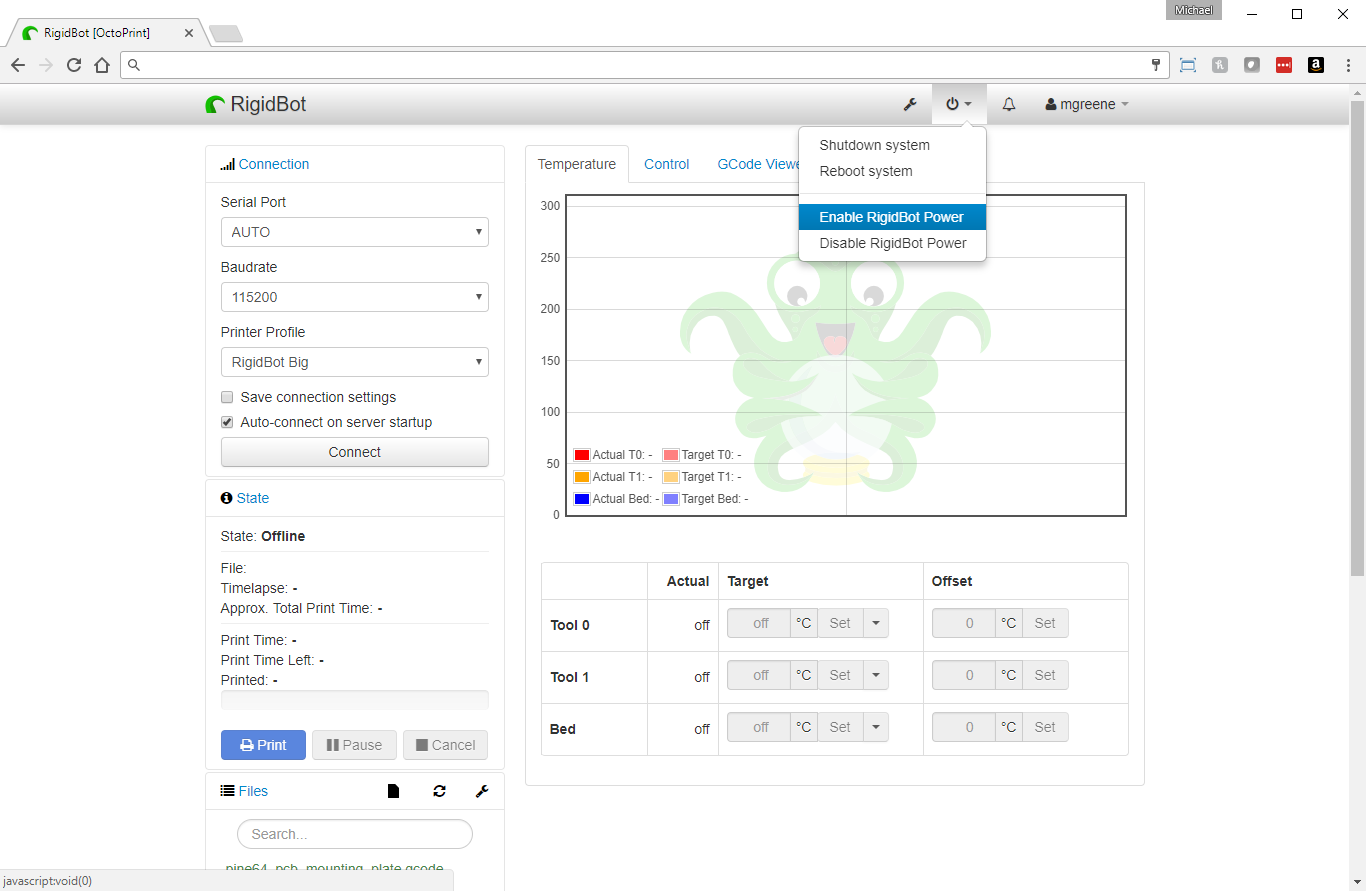Click the Cancel button
1366x891 pixels.
[446, 745]
